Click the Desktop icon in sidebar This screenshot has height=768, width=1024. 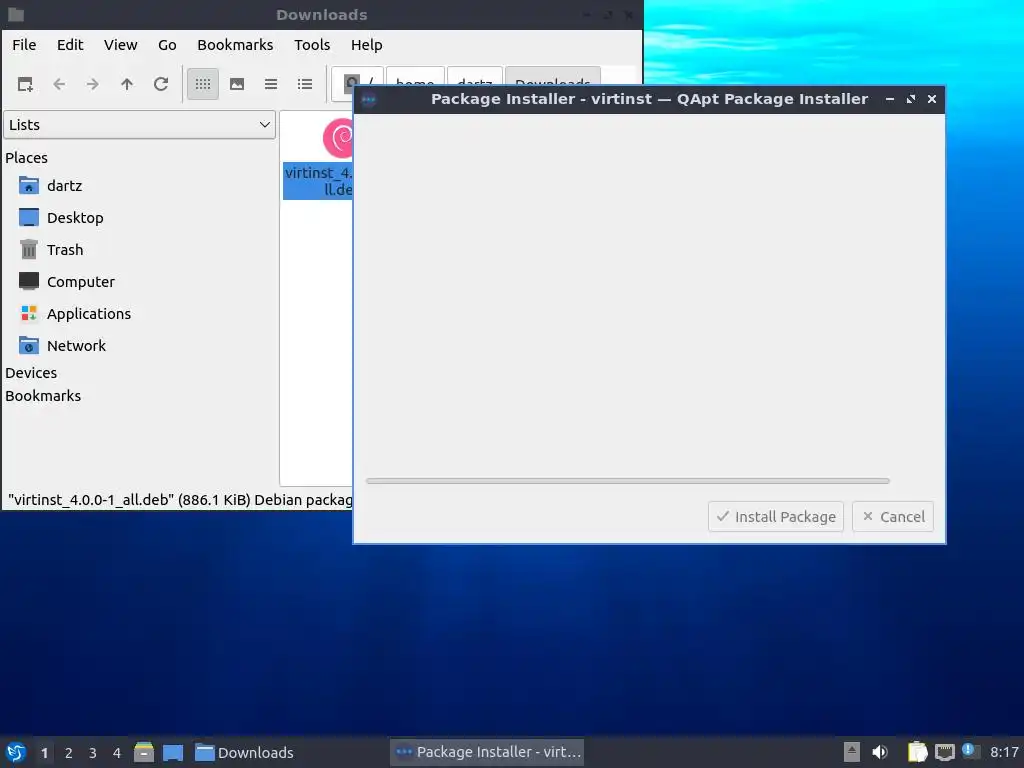pos(29,217)
